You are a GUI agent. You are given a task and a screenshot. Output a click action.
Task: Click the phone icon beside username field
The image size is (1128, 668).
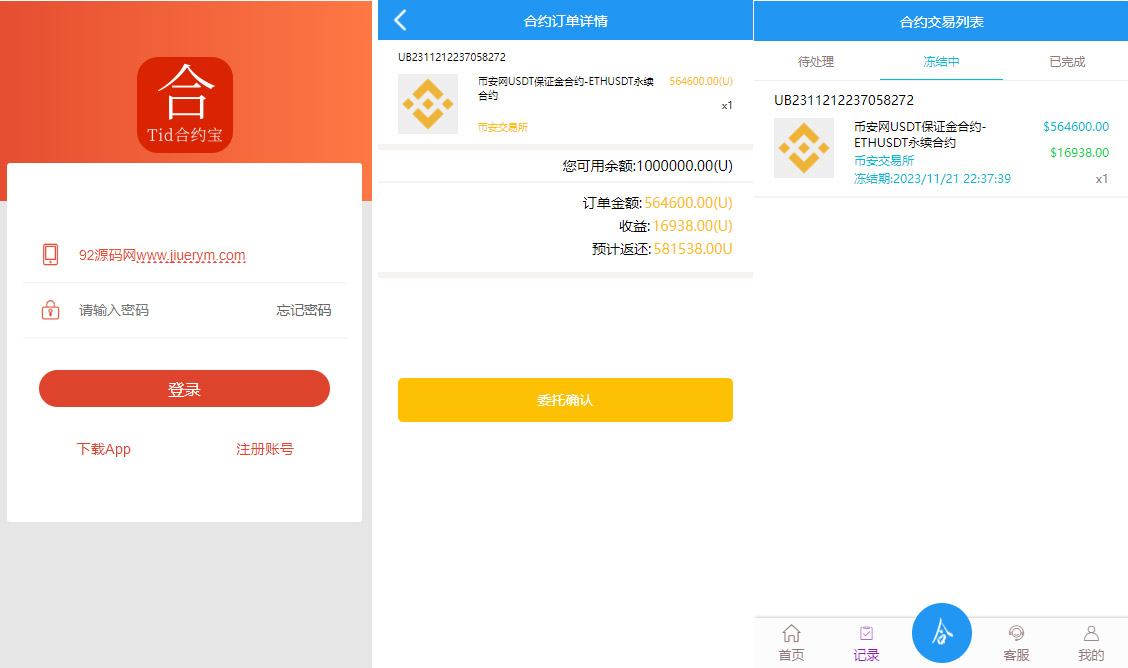(50, 255)
